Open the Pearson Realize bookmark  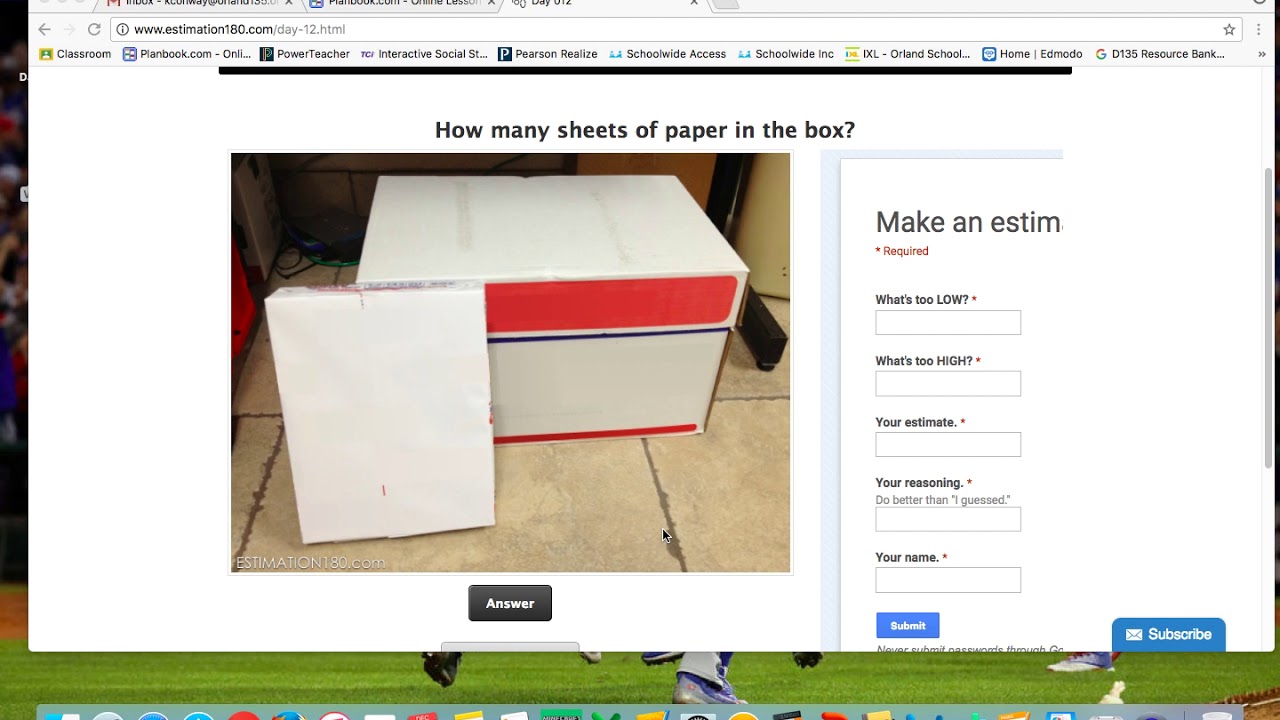[548, 54]
